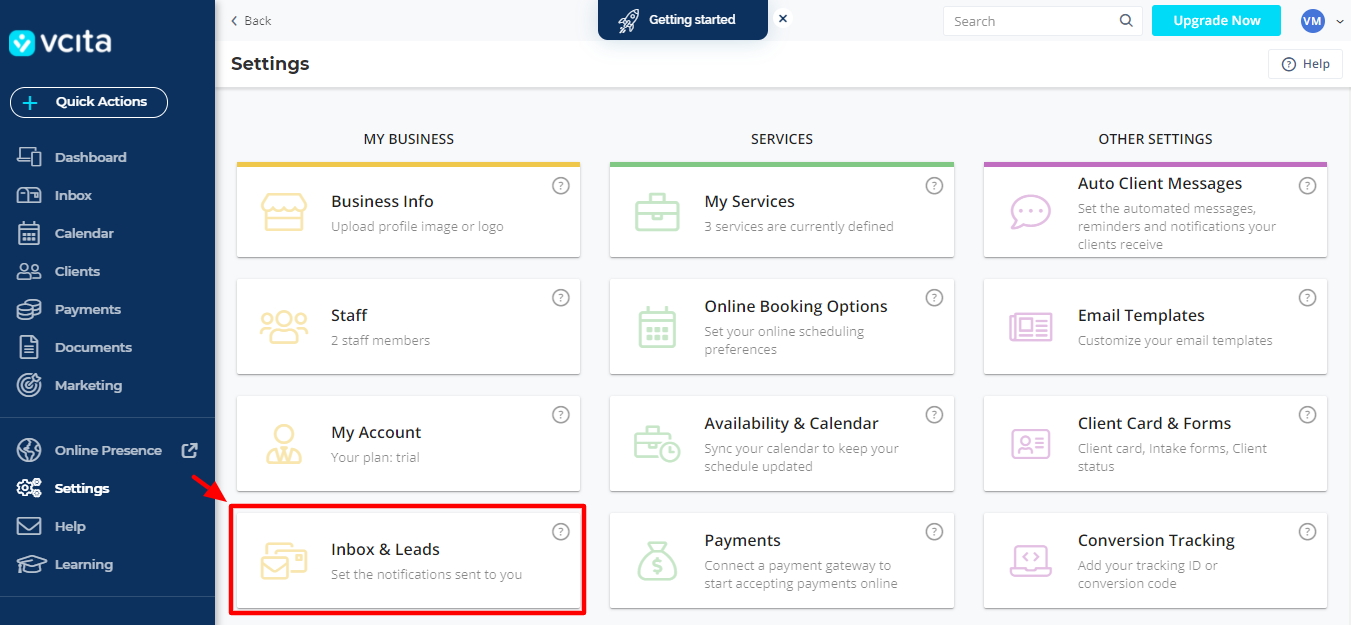Open the Conversion Tracking card

1155,560
